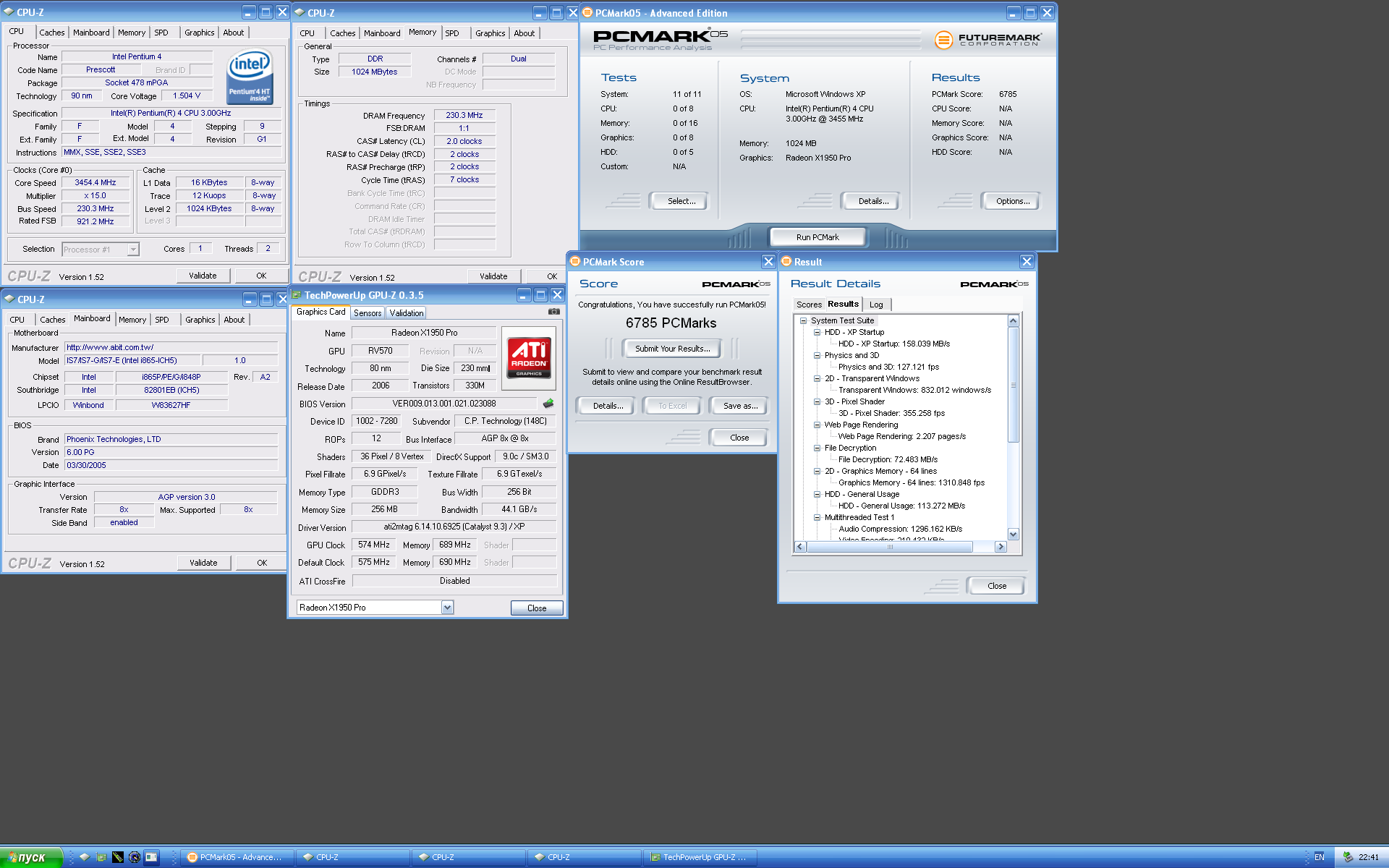Select 'Physics and 3D: 127.121 fps' result row
The width and height of the screenshot is (1389, 868).
coord(888,367)
